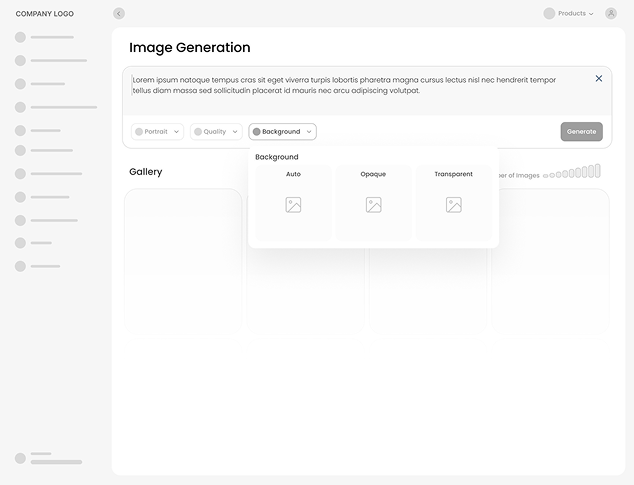
Task: Click the user profile avatar icon
Action: pyautogui.click(x=611, y=14)
